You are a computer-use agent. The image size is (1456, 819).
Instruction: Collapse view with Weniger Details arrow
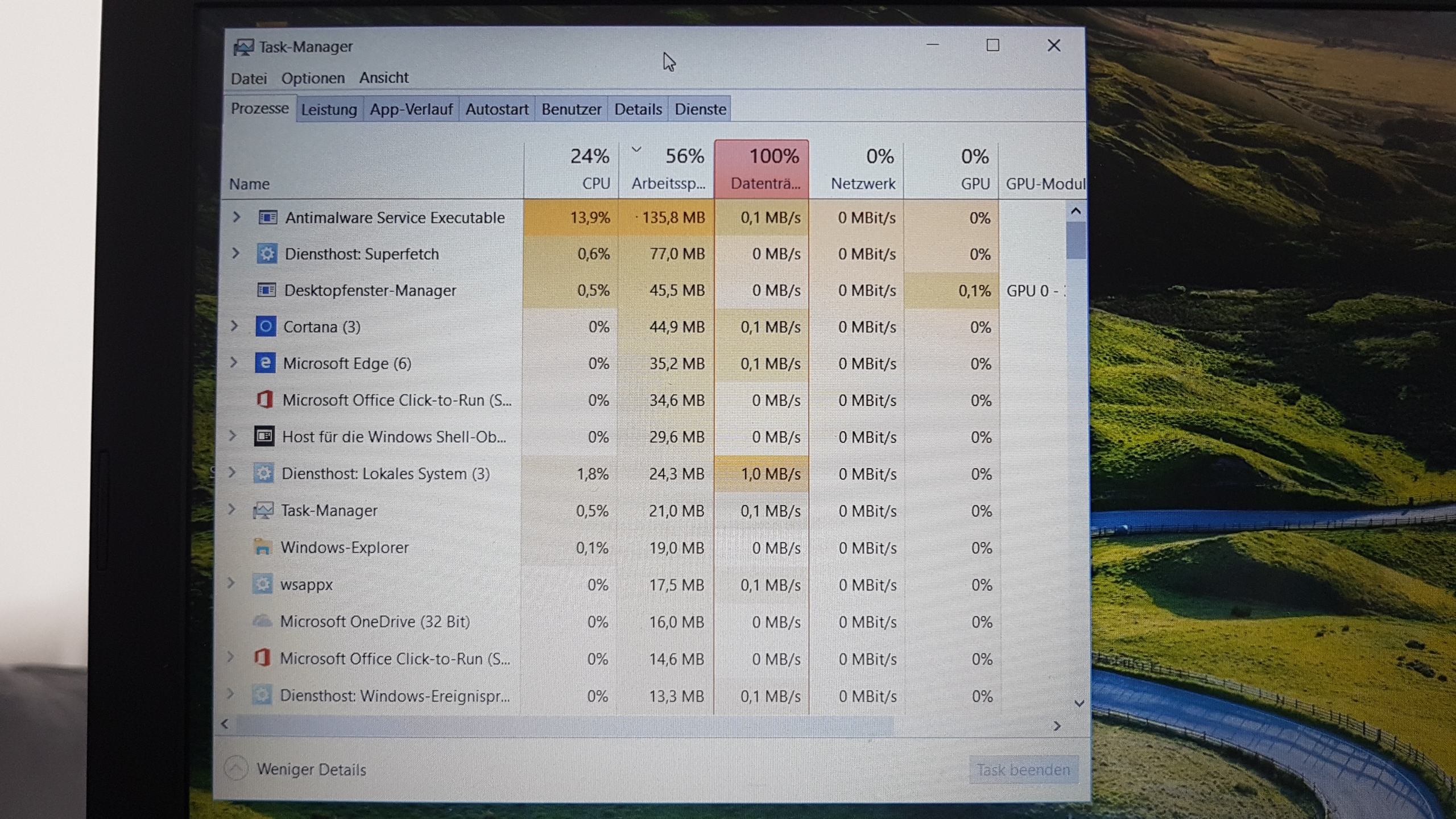[x=236, y=769]
